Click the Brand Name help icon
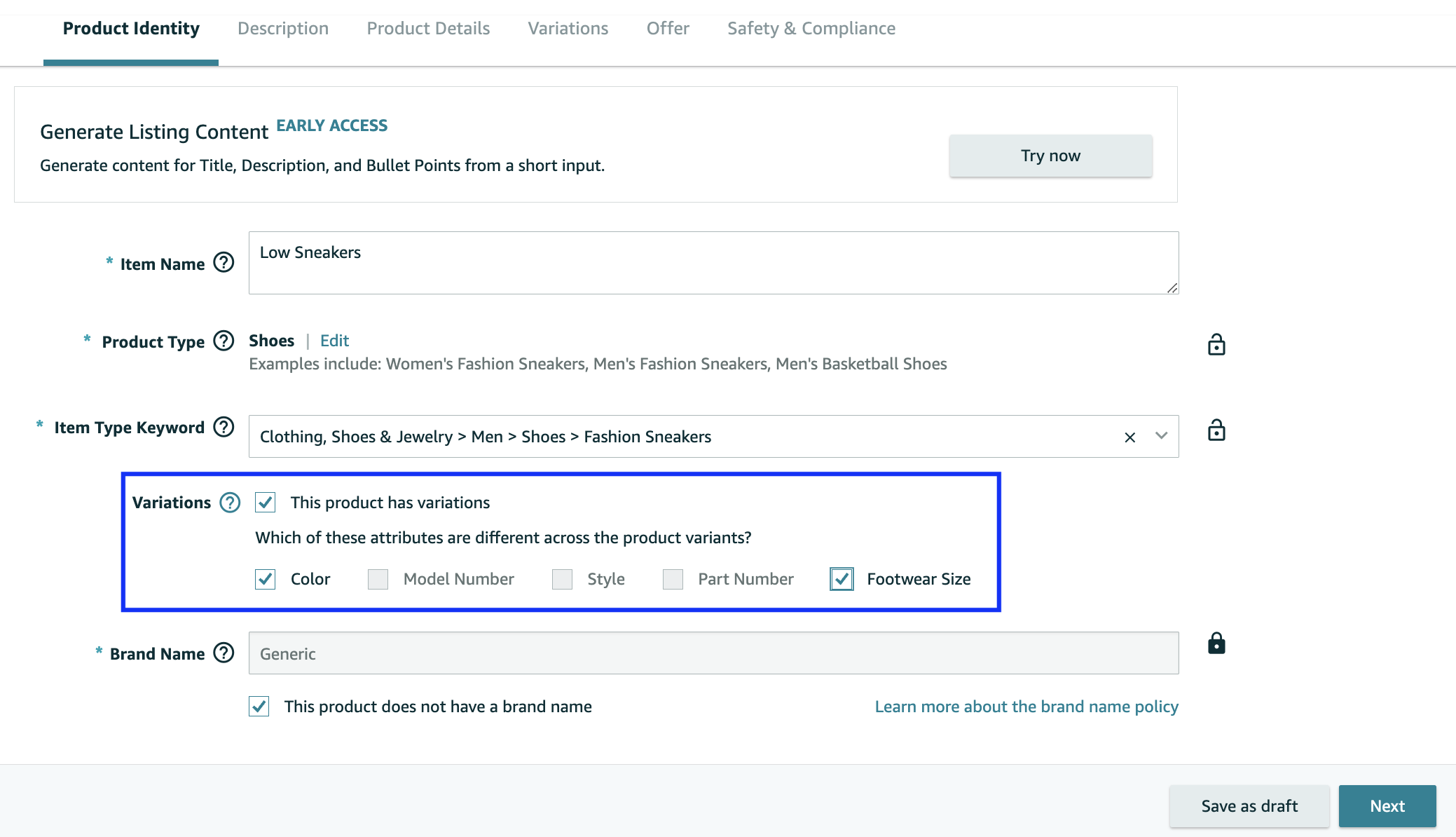 (x=224, y=653)
